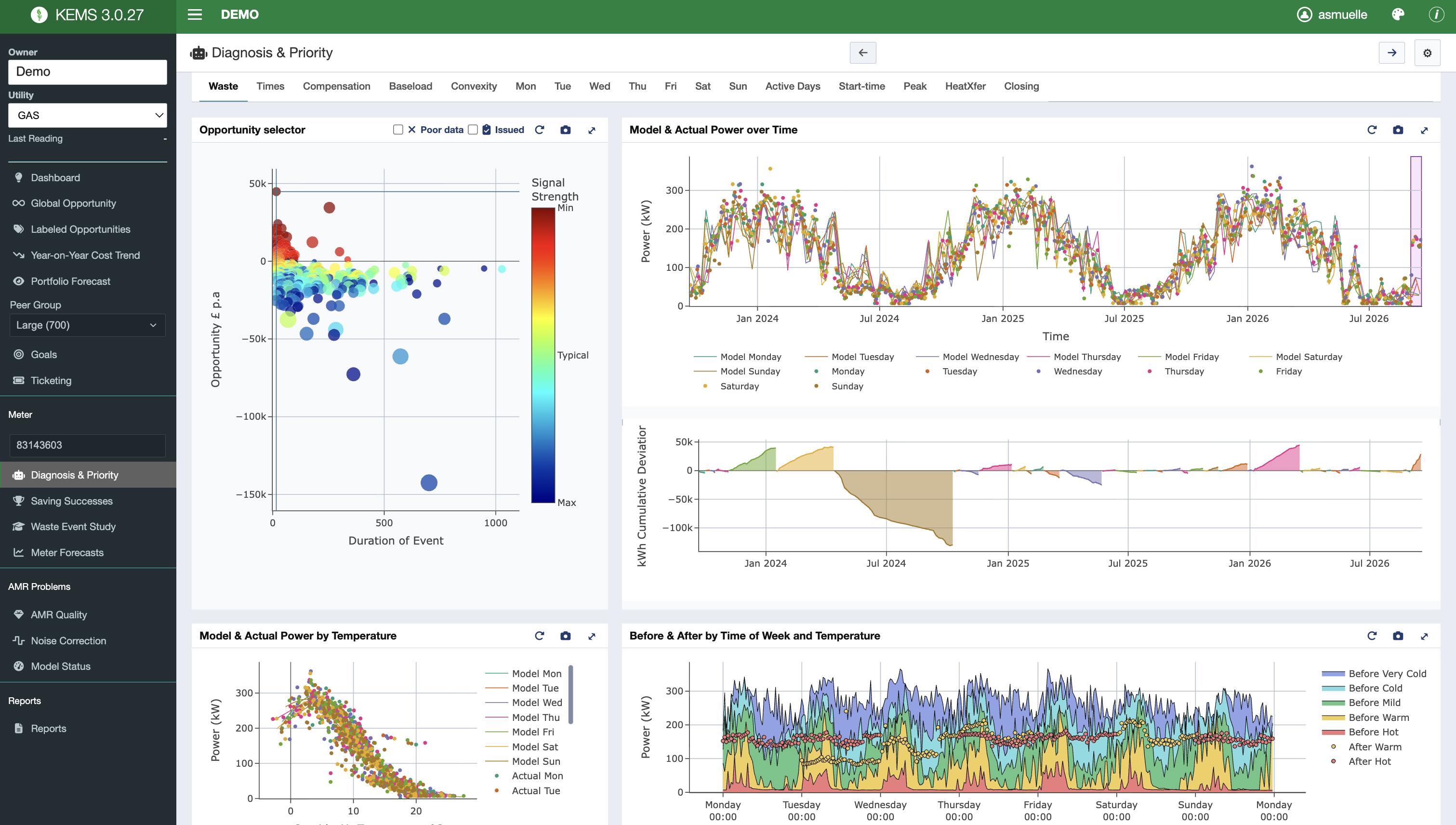Snapshot the Power by Temperature chart

coord(566,636)
